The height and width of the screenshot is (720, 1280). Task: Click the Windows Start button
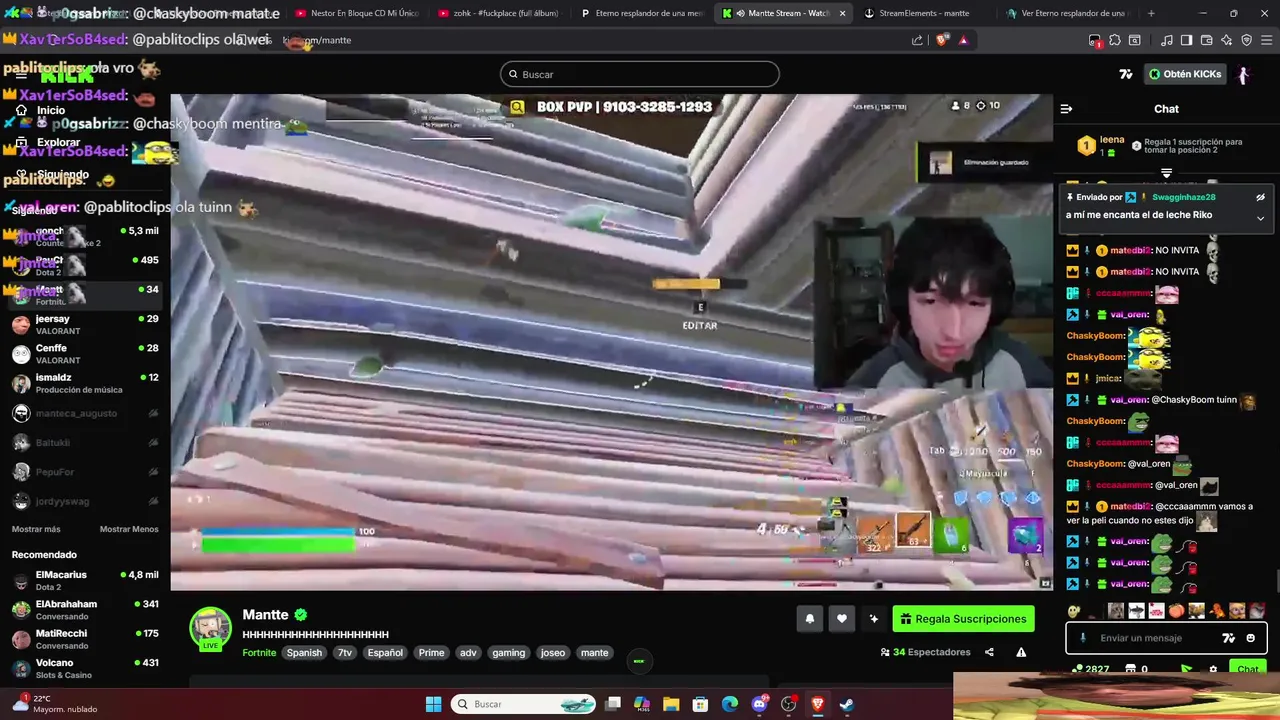click(433, 704)
